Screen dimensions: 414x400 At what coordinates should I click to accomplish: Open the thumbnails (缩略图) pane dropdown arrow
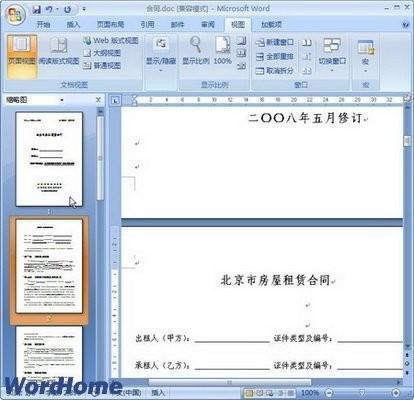click(62, 100)
